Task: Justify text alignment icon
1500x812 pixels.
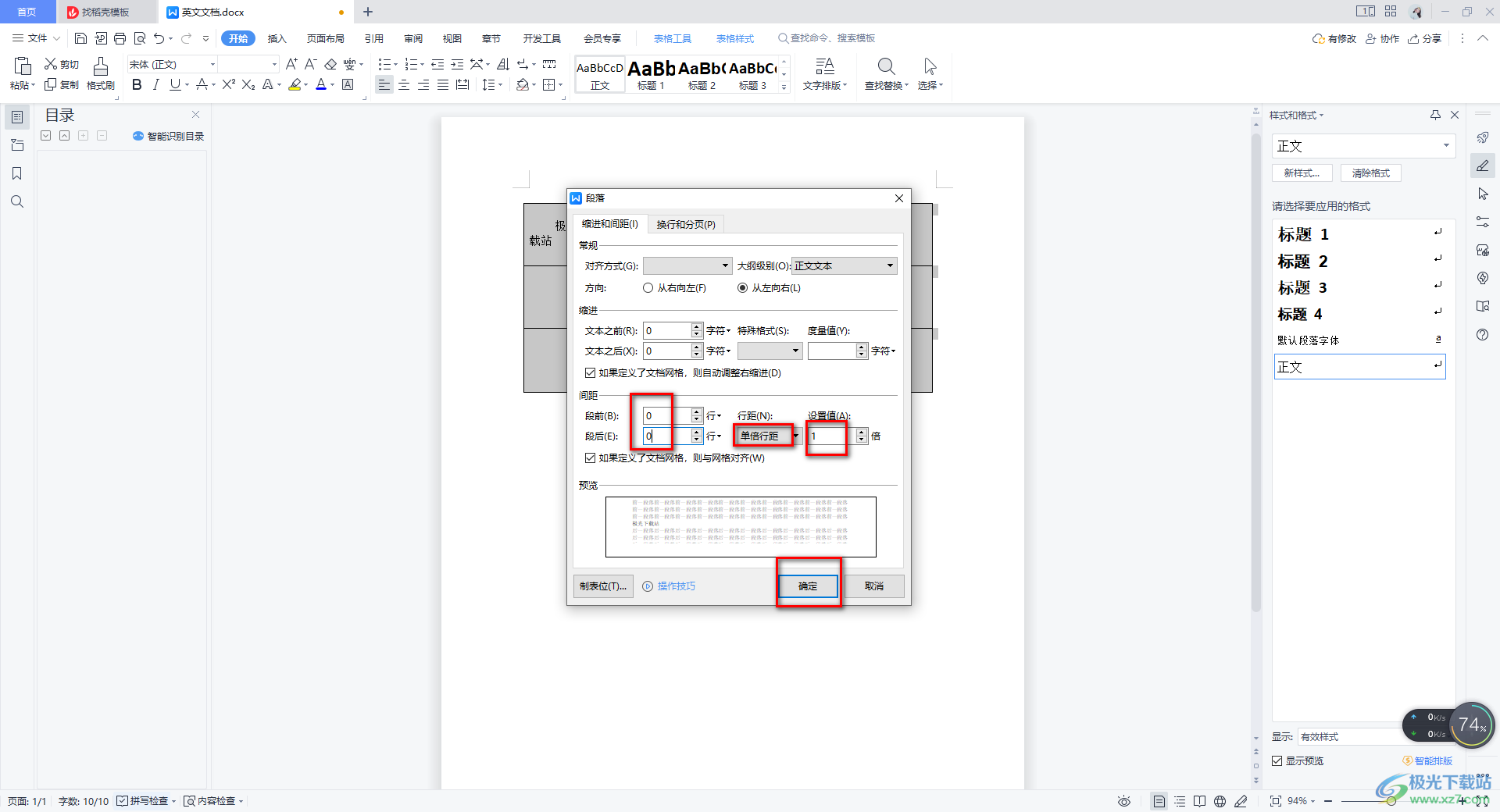Action: pyautogui.click(x=443, y=85)
